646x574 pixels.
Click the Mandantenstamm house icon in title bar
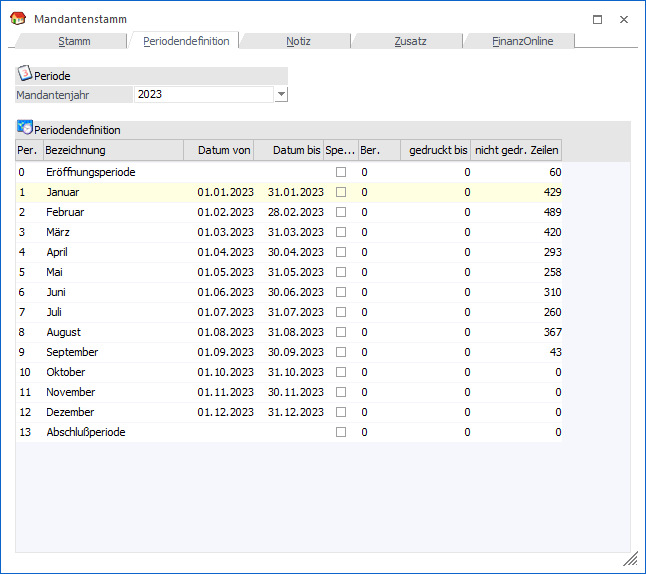point(17,19)
